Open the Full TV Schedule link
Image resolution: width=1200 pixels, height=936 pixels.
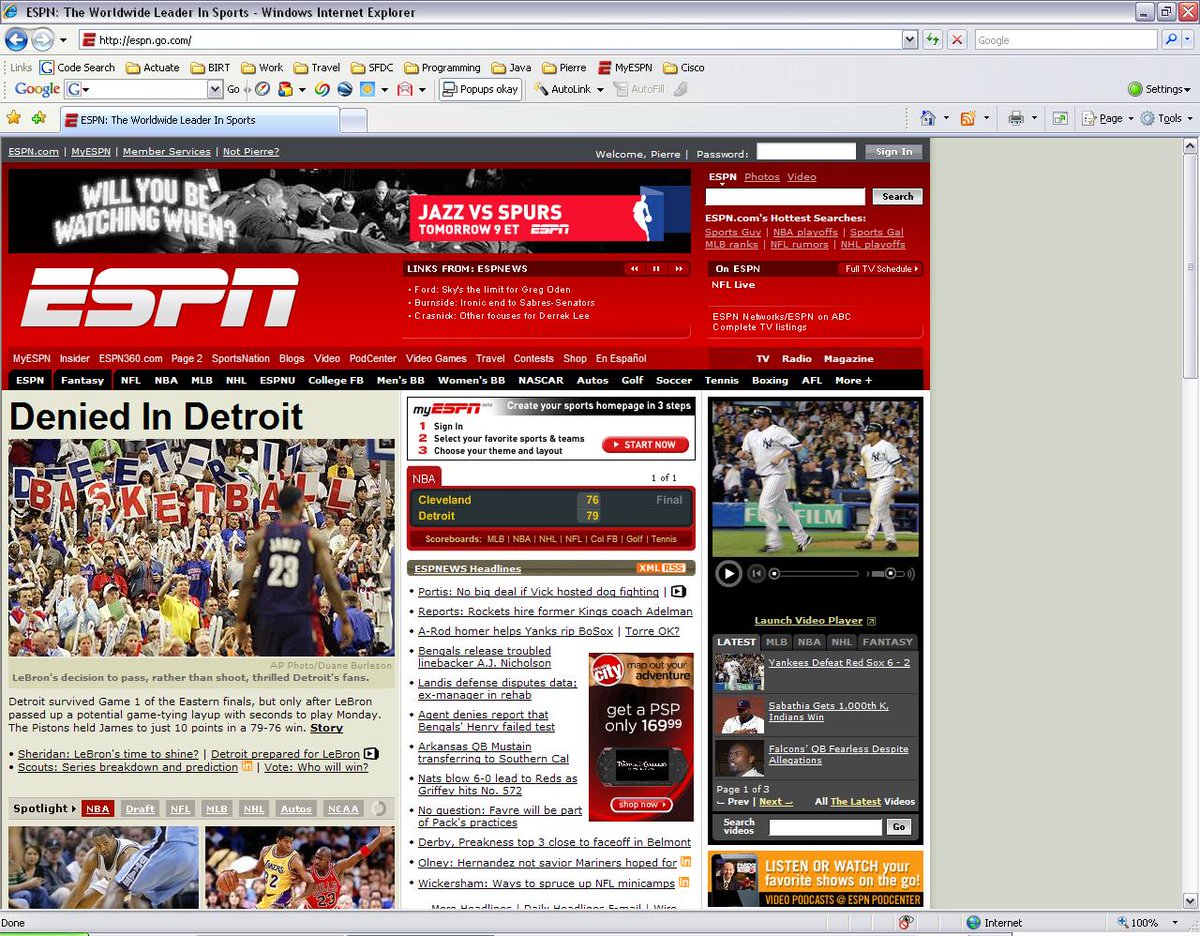pos(881,269)
